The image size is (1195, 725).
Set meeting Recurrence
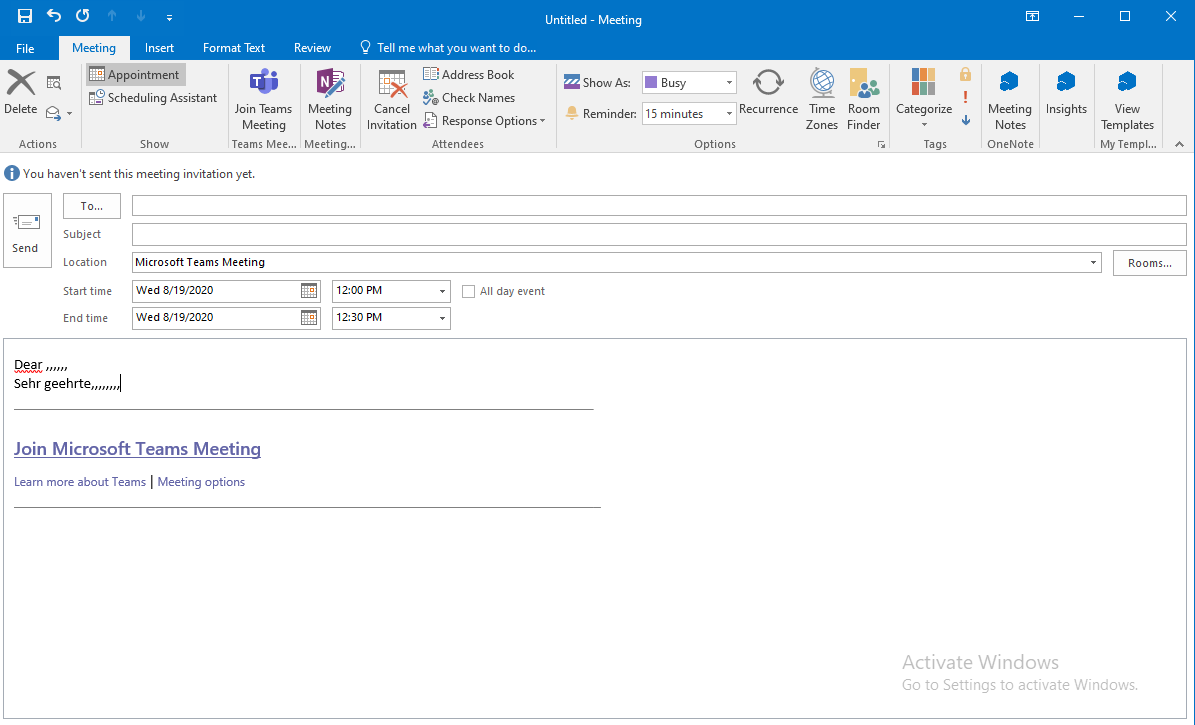click(768, 92)
